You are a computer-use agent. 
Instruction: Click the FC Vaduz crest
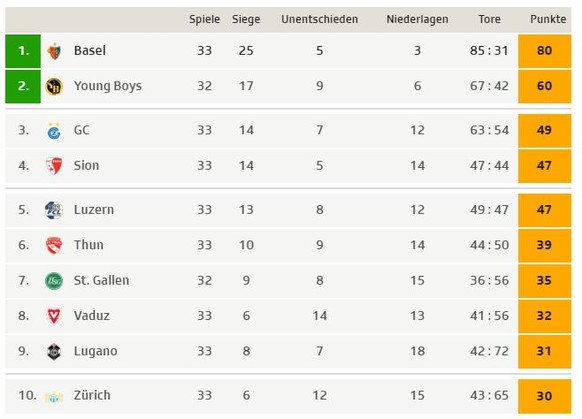54,316
